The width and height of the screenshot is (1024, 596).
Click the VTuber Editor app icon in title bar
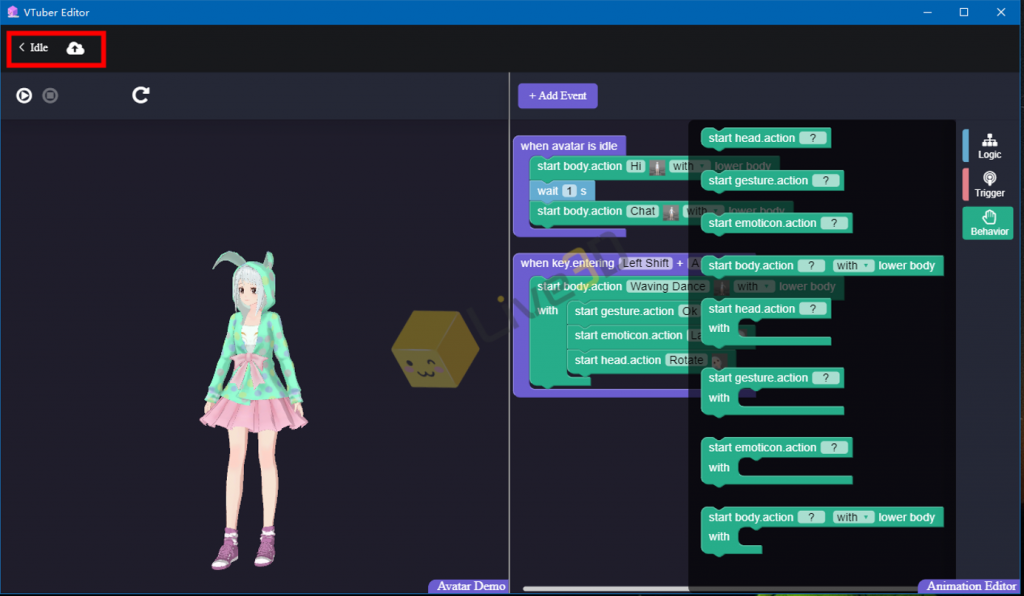[12, 12]
